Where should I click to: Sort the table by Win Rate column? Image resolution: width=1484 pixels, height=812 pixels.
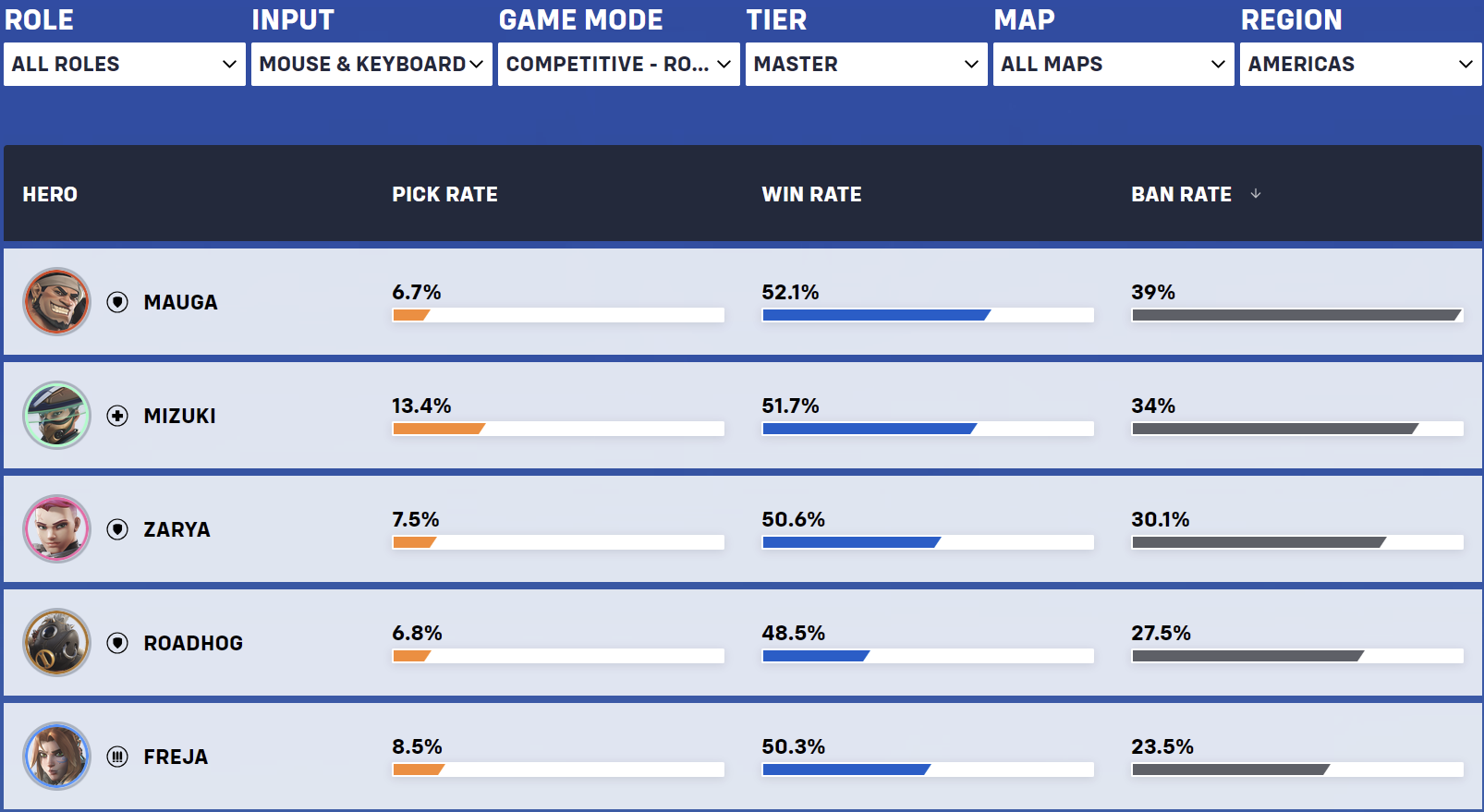(811, 194)
